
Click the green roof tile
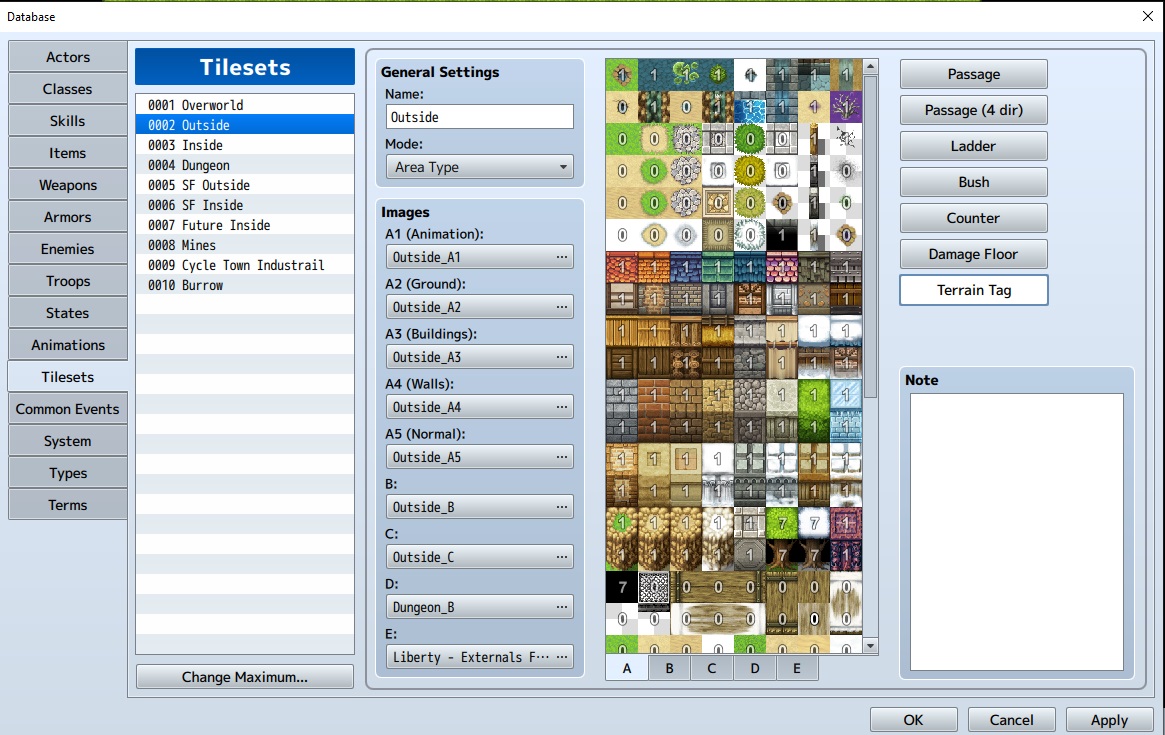pos(718,267)
